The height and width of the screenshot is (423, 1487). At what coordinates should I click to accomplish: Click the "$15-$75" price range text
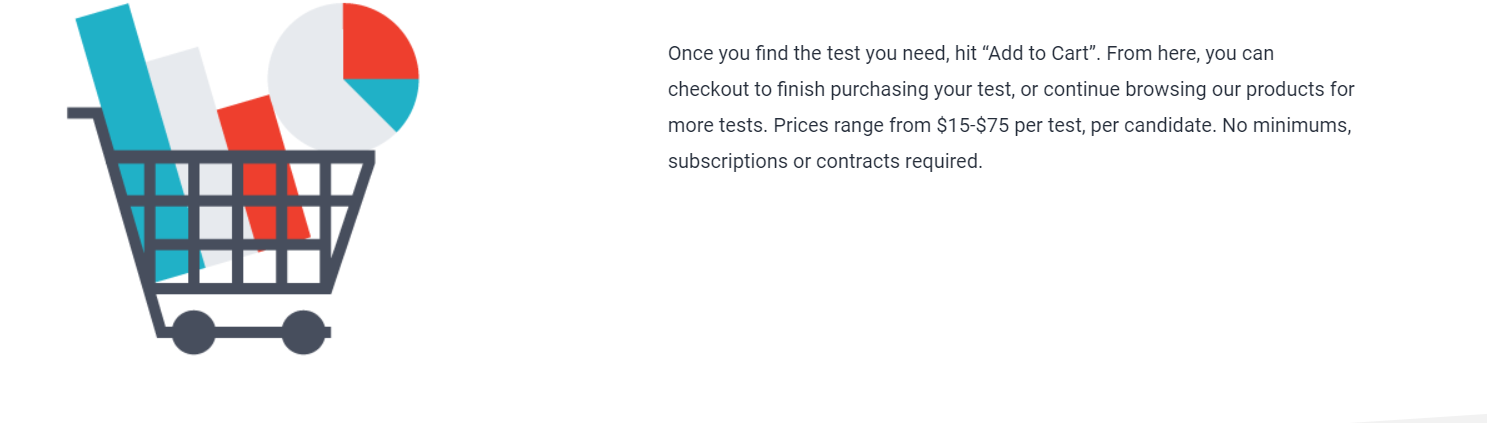click(x=972, y=125)
